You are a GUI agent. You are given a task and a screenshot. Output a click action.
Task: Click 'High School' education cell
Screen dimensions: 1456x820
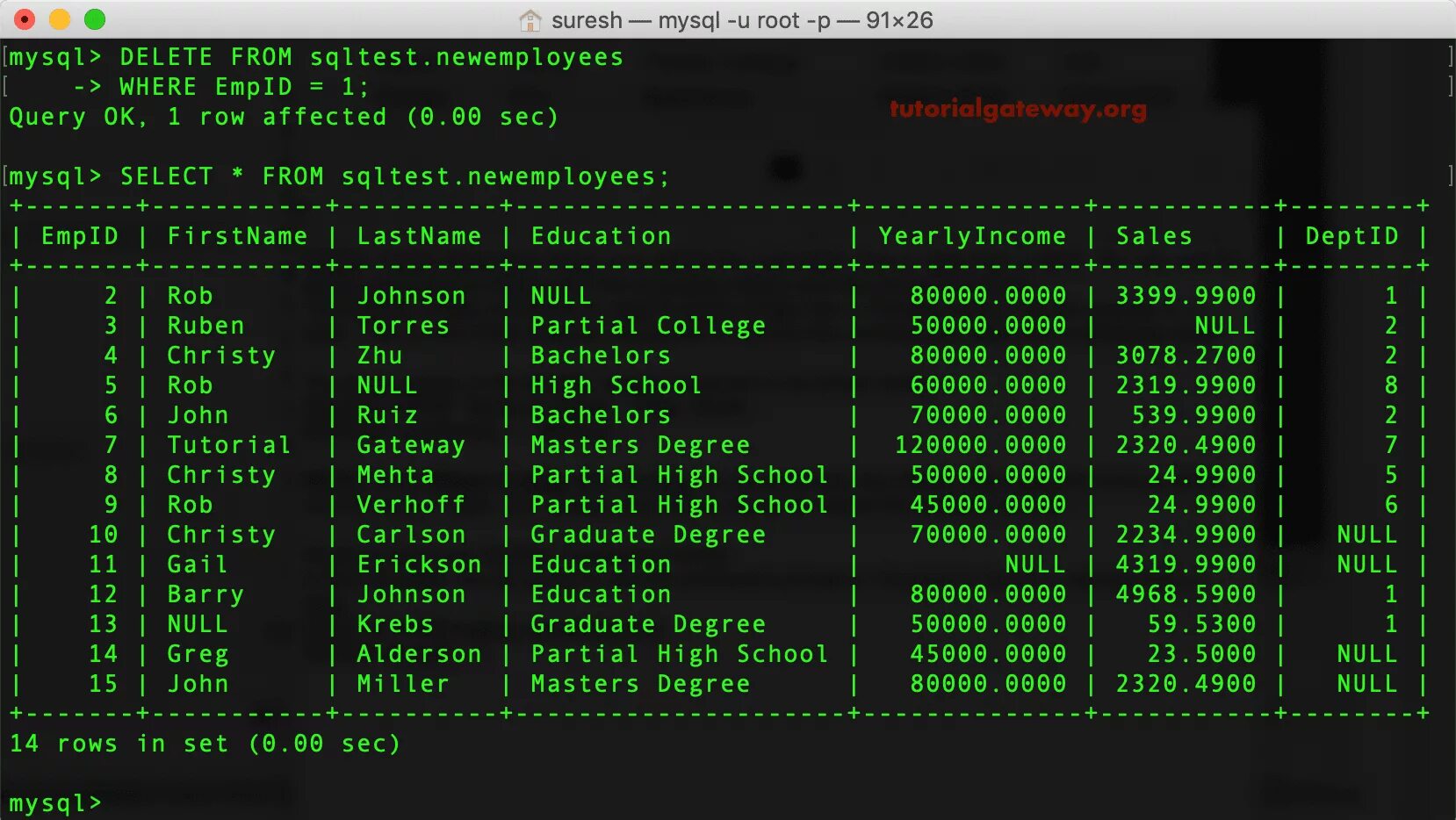point(616,385)
